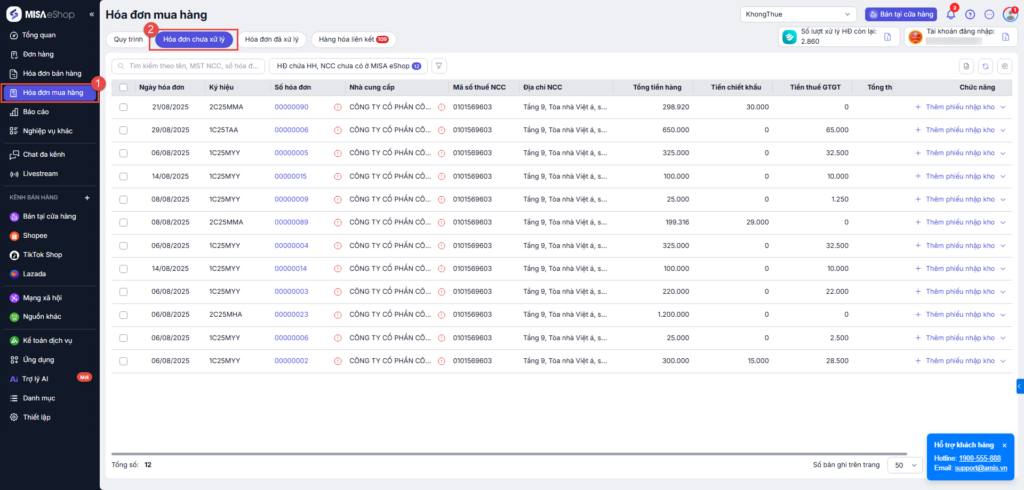Click the refresh icon above the table
Image resolution: width=1024 pixels, height=490 pixels.
tap(985, 66)
